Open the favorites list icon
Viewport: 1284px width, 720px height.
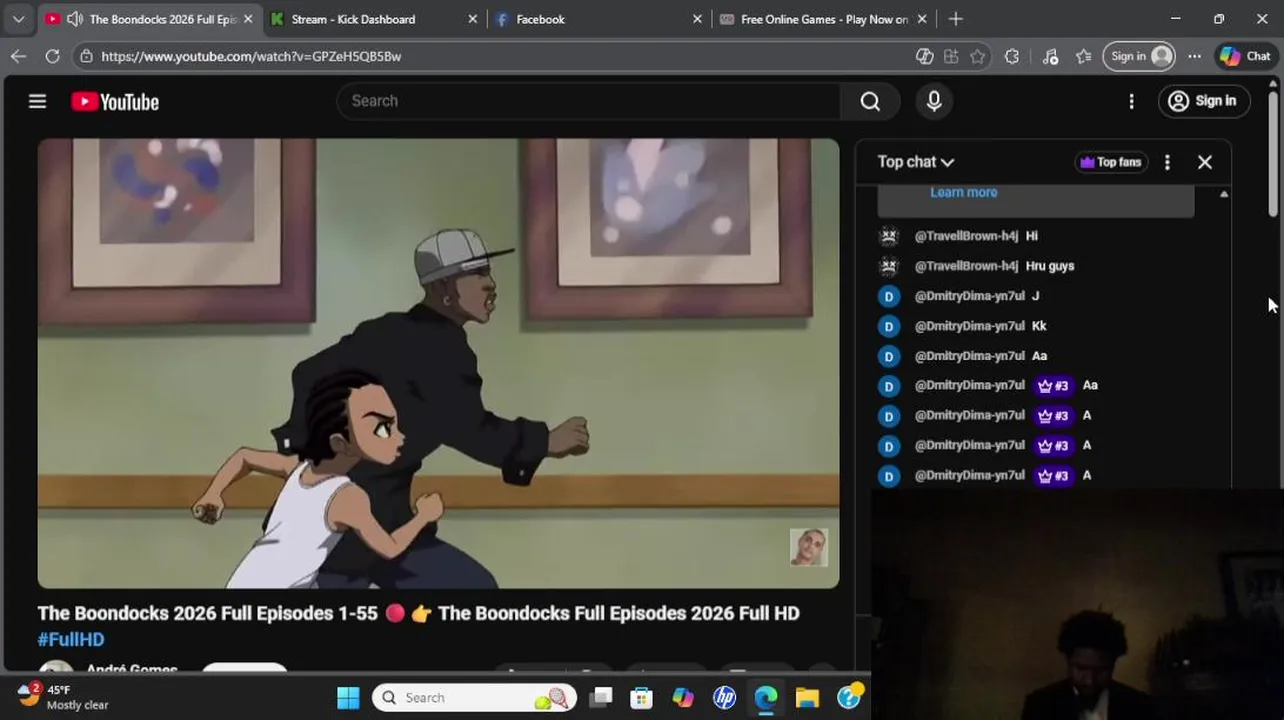tap(1084, 56)
